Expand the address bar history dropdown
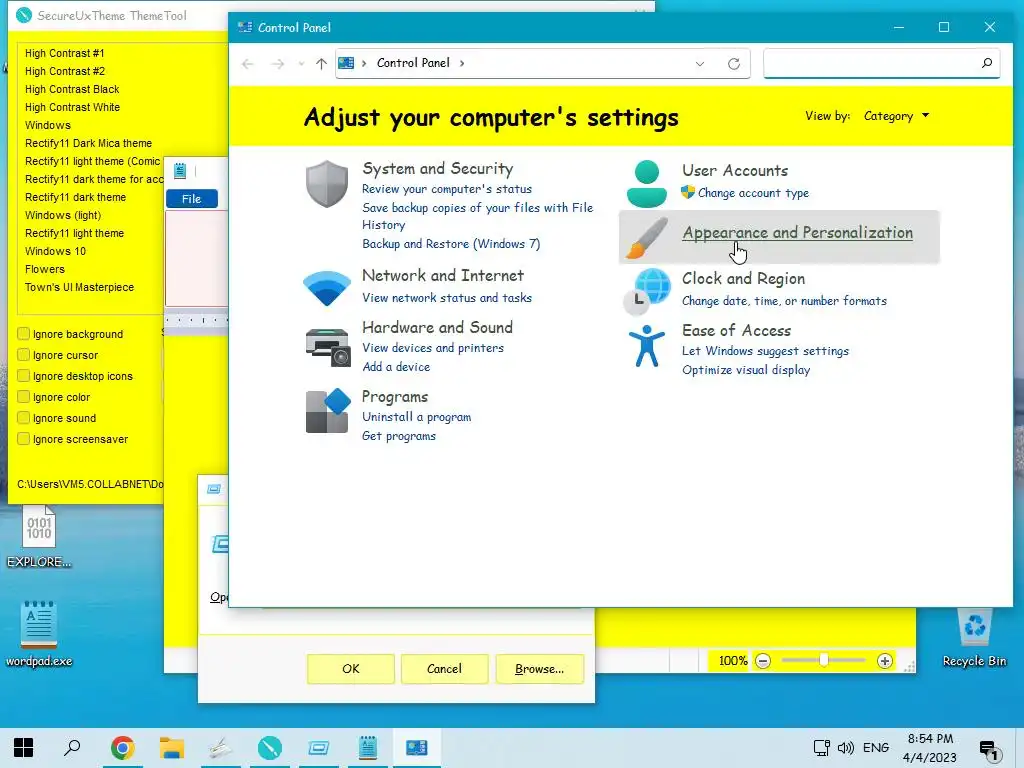This screenshot has height=768, width=1024. [x=699, y=63]
